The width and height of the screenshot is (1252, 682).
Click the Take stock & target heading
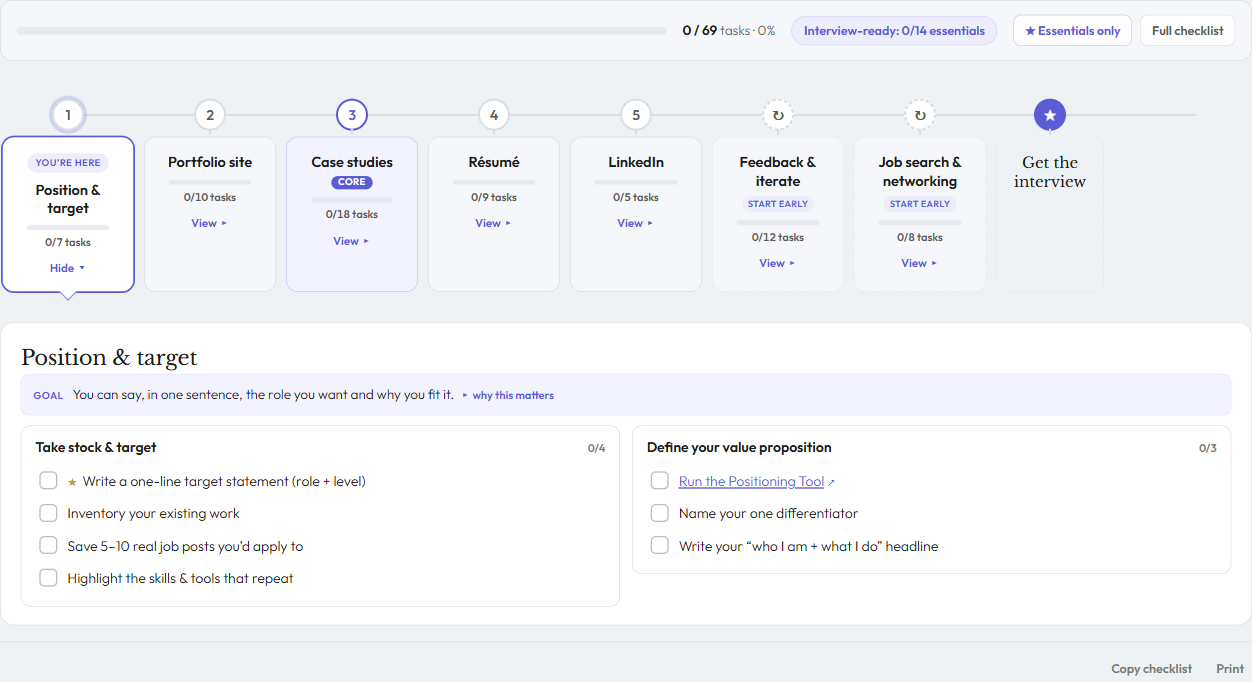tap(96, 447)
